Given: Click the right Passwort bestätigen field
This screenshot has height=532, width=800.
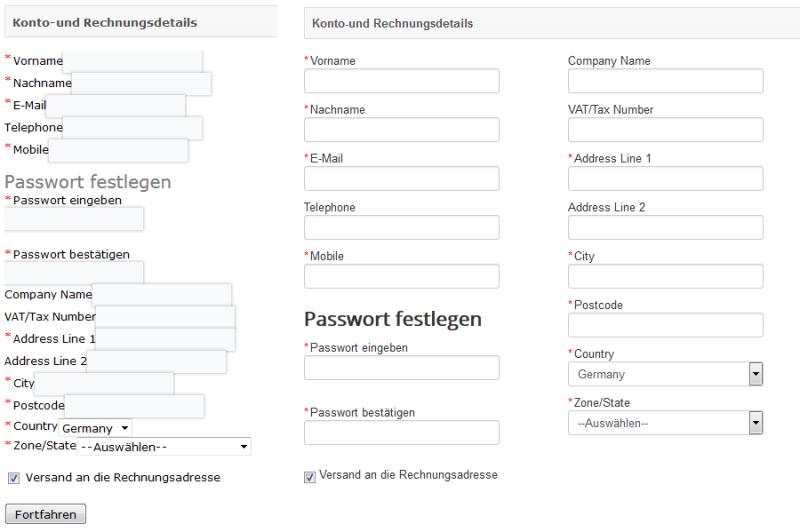Looking at the screenshot, I should point(401,432).
